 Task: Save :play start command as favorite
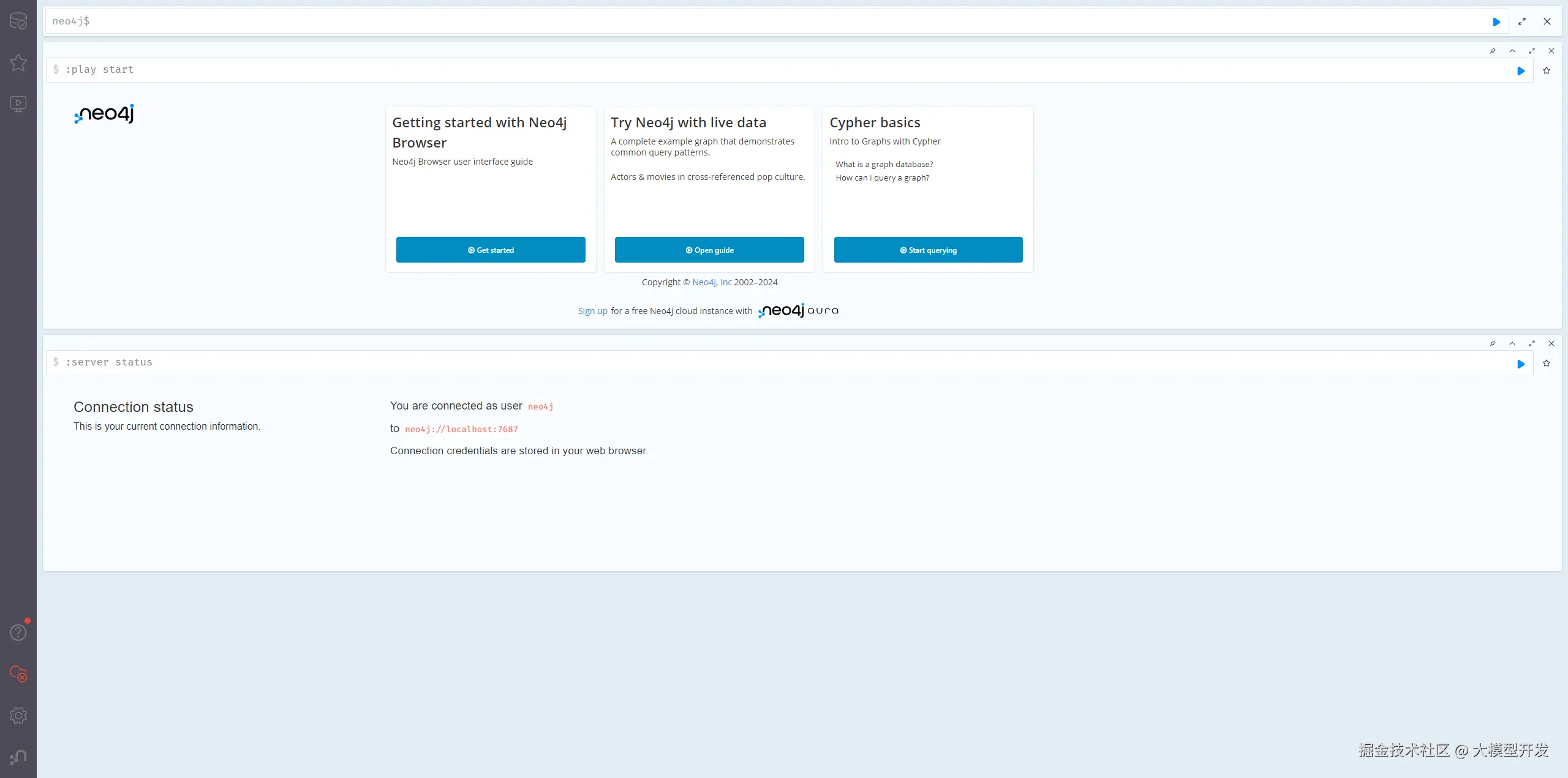click(1547, 71)
